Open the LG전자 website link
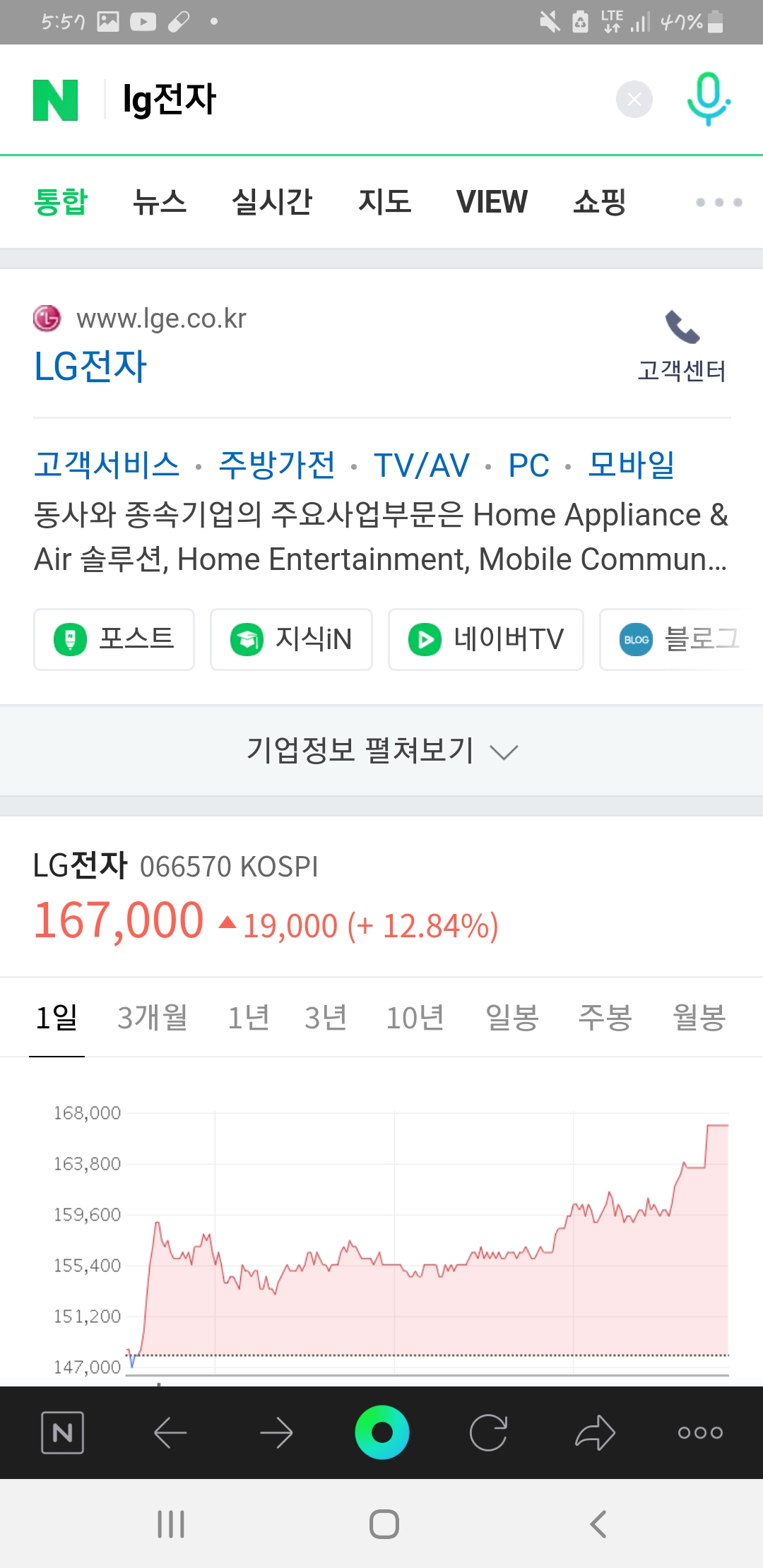Viewport: 763px width, 1568px height. click(90, 366)
